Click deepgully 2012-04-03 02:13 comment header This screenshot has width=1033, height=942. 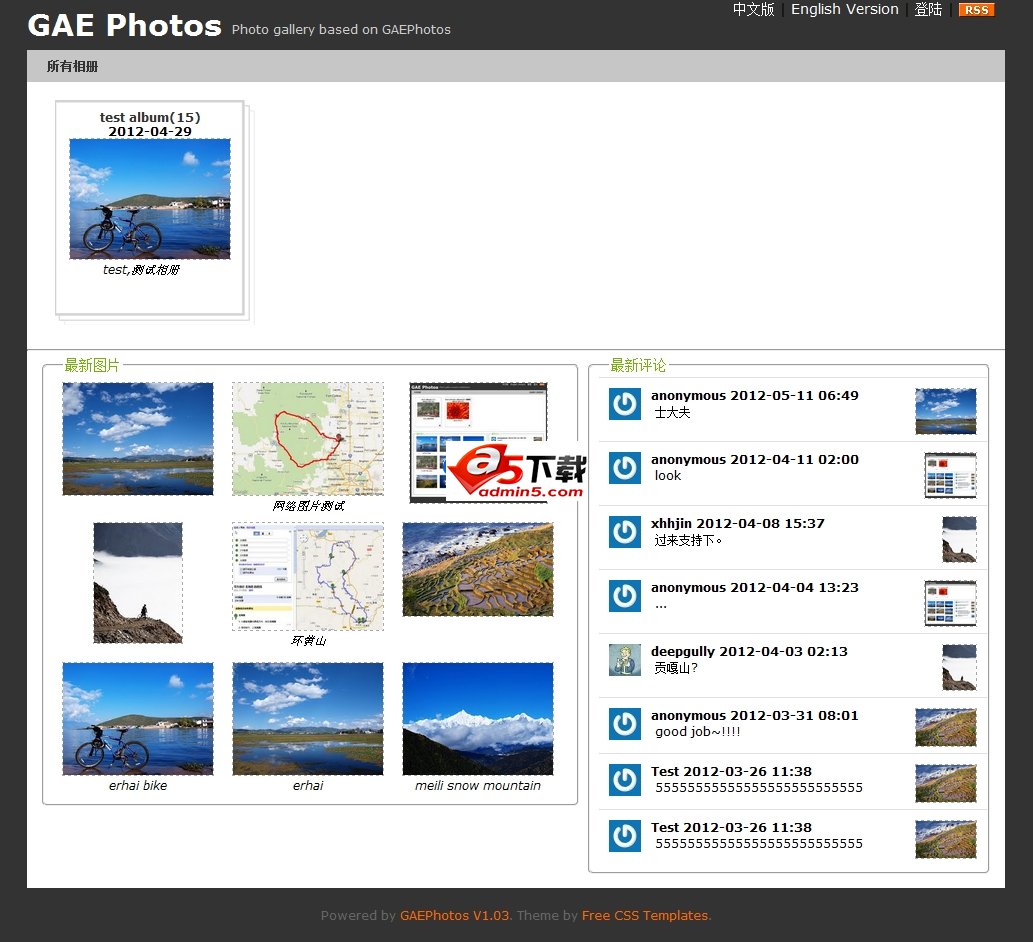coord(749,651)
